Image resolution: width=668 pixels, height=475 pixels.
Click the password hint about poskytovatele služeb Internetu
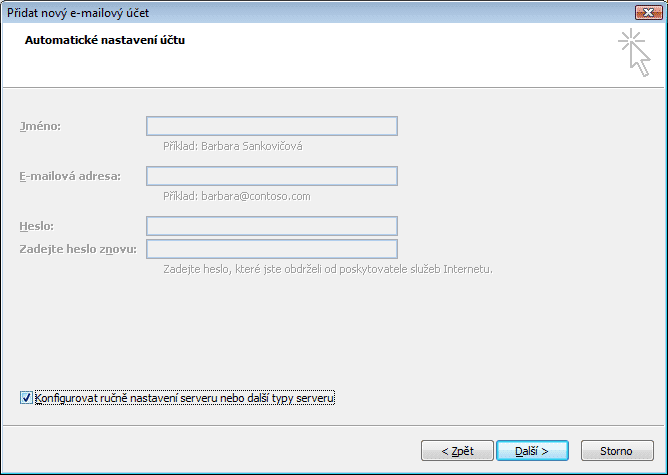(328, 269)
